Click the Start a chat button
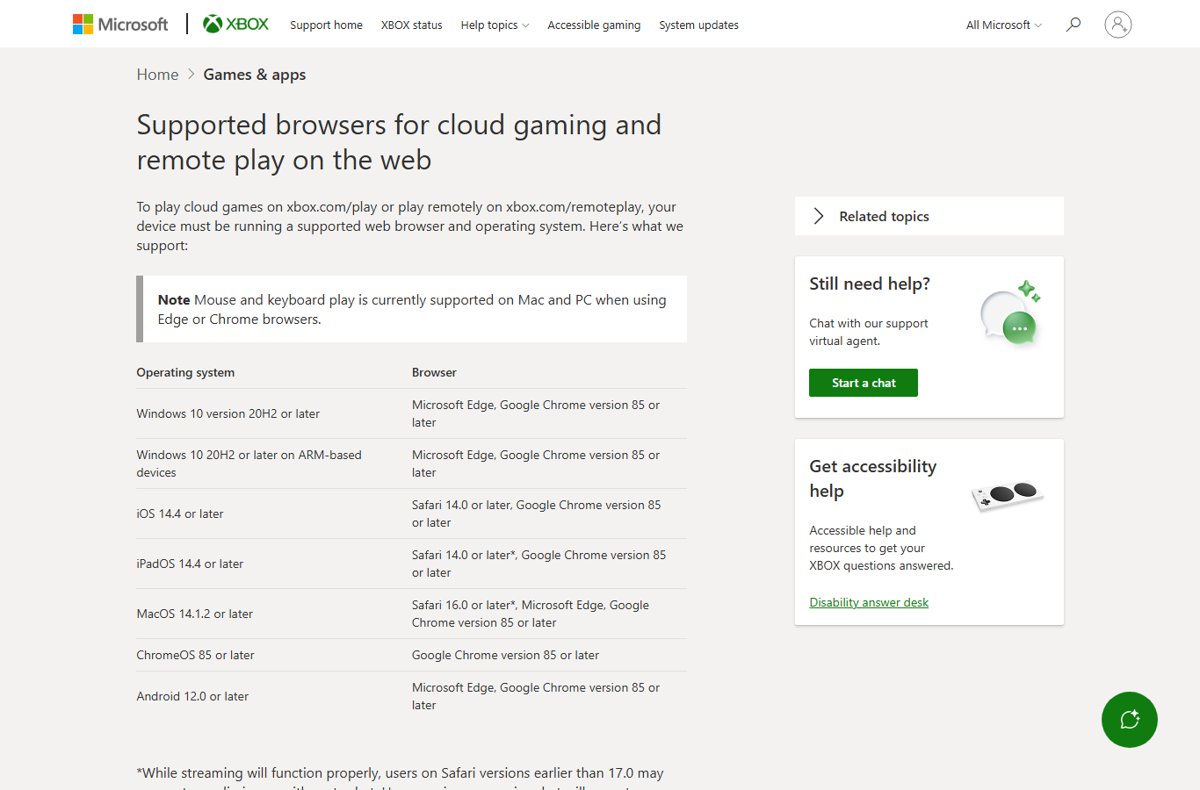Viewport: 1200px width, 790px height. pos(863,382)
